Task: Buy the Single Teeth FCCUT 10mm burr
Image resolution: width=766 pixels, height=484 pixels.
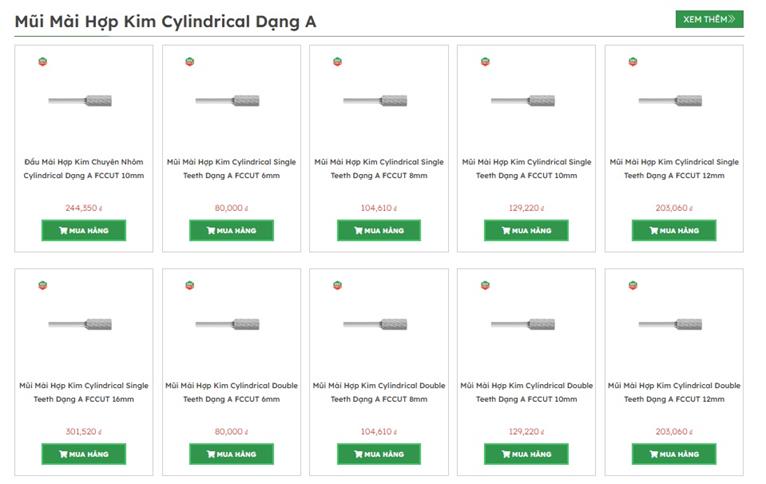Action: pos(526,230)
